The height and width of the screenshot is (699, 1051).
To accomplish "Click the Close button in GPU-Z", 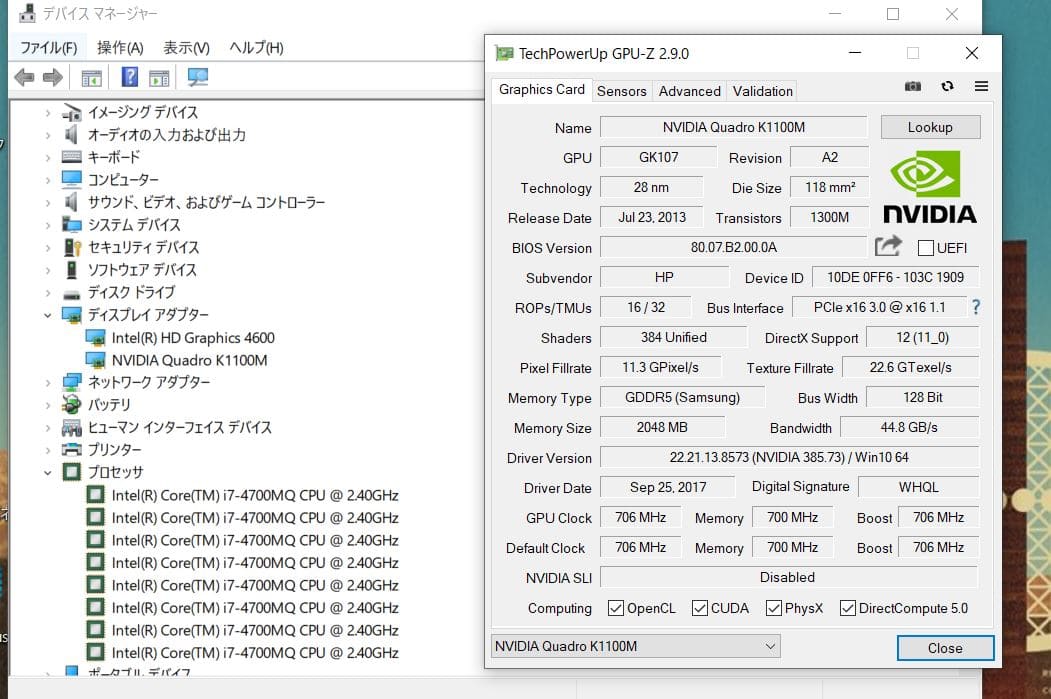I will 945,648.
